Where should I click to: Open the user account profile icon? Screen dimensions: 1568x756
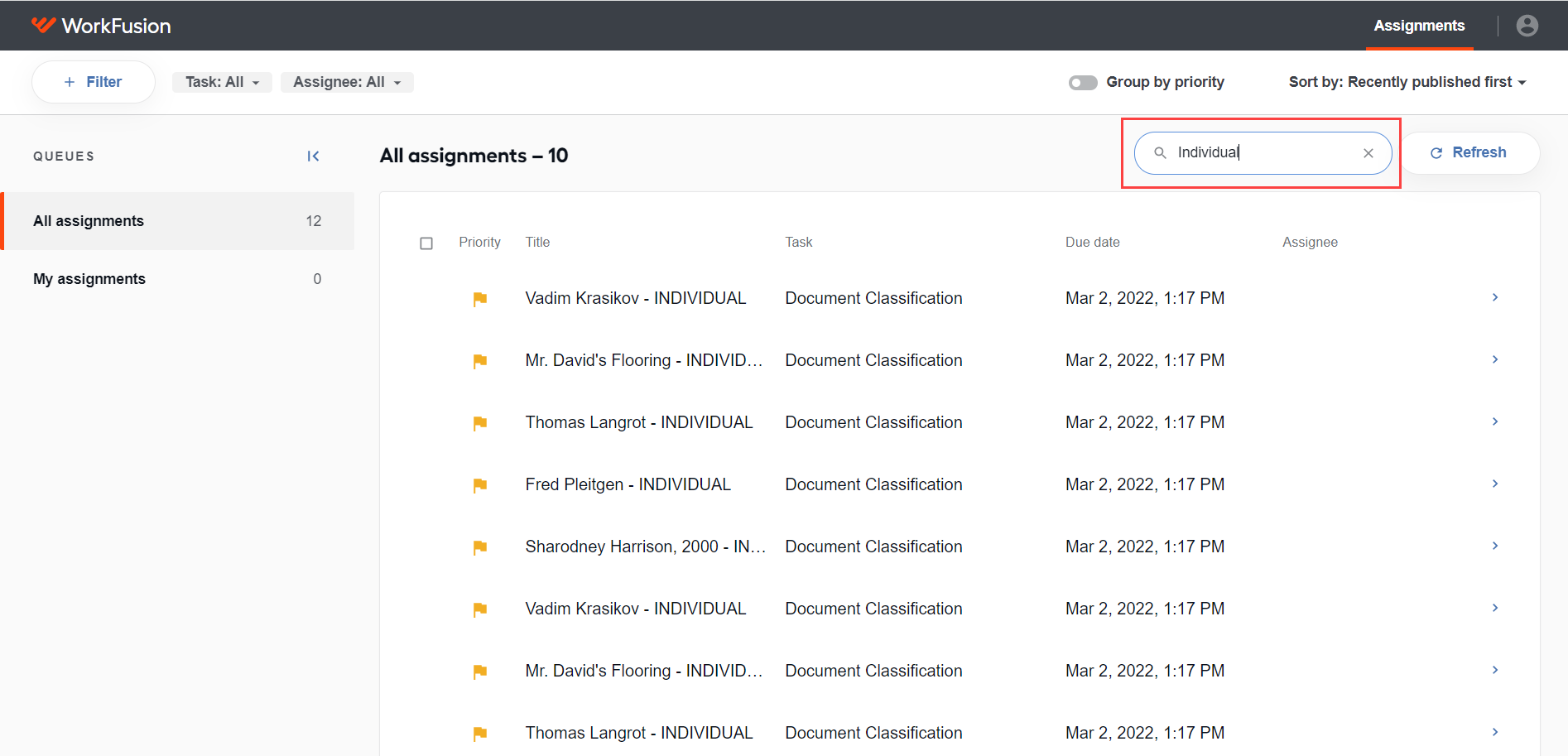[x=1527, y=26]
